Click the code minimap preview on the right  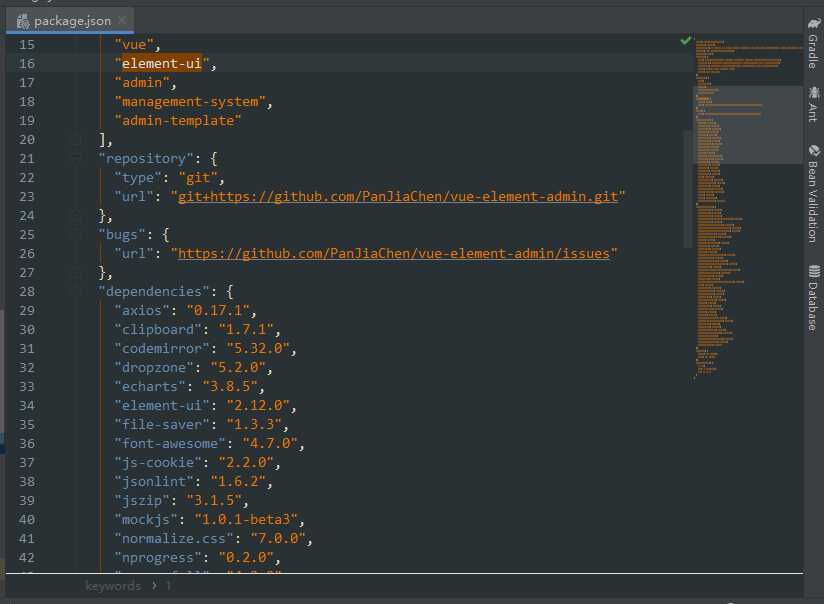coord(748,208)
